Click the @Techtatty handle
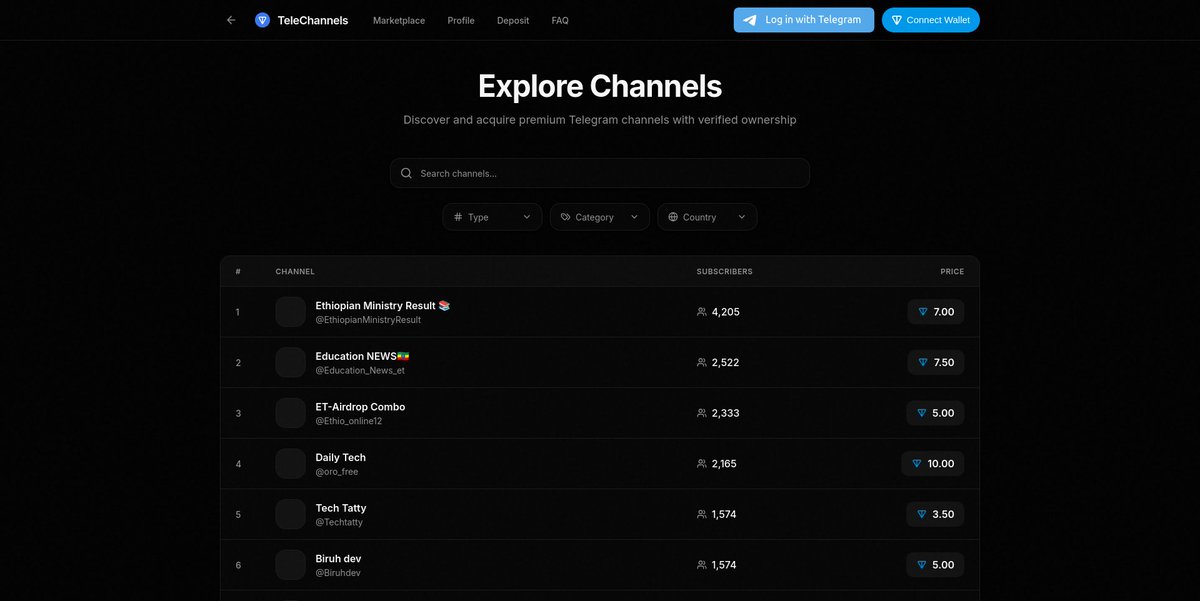 point(339,522)
